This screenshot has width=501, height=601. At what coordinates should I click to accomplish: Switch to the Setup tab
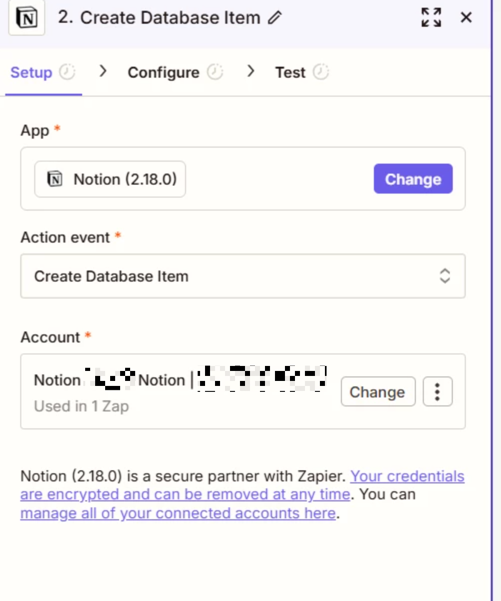31,72
